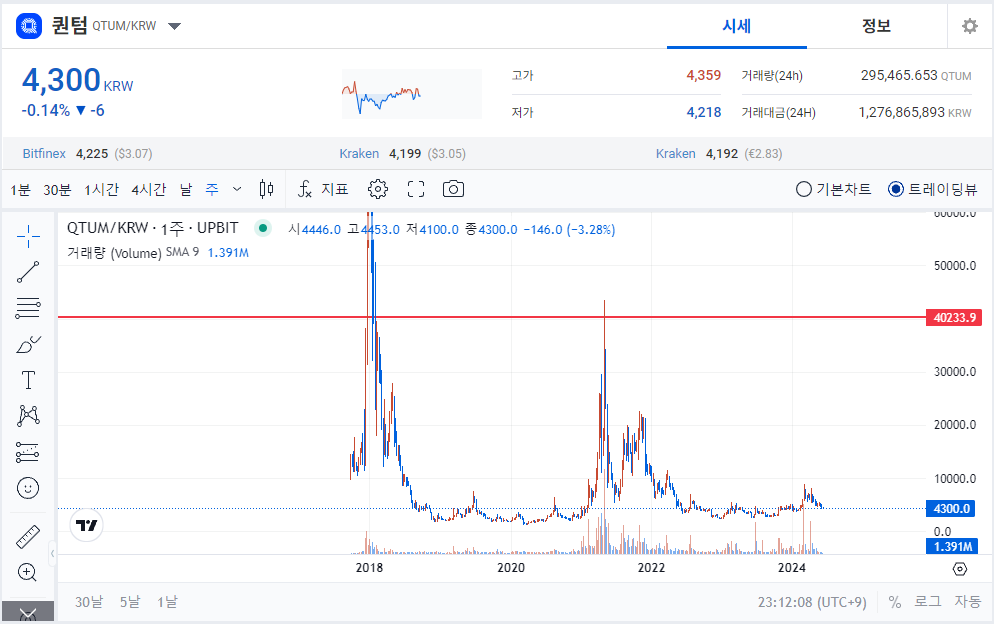Toggle percent scale mode
The height and width of the screenshot is (624, 994).
[x=894, y=602]
